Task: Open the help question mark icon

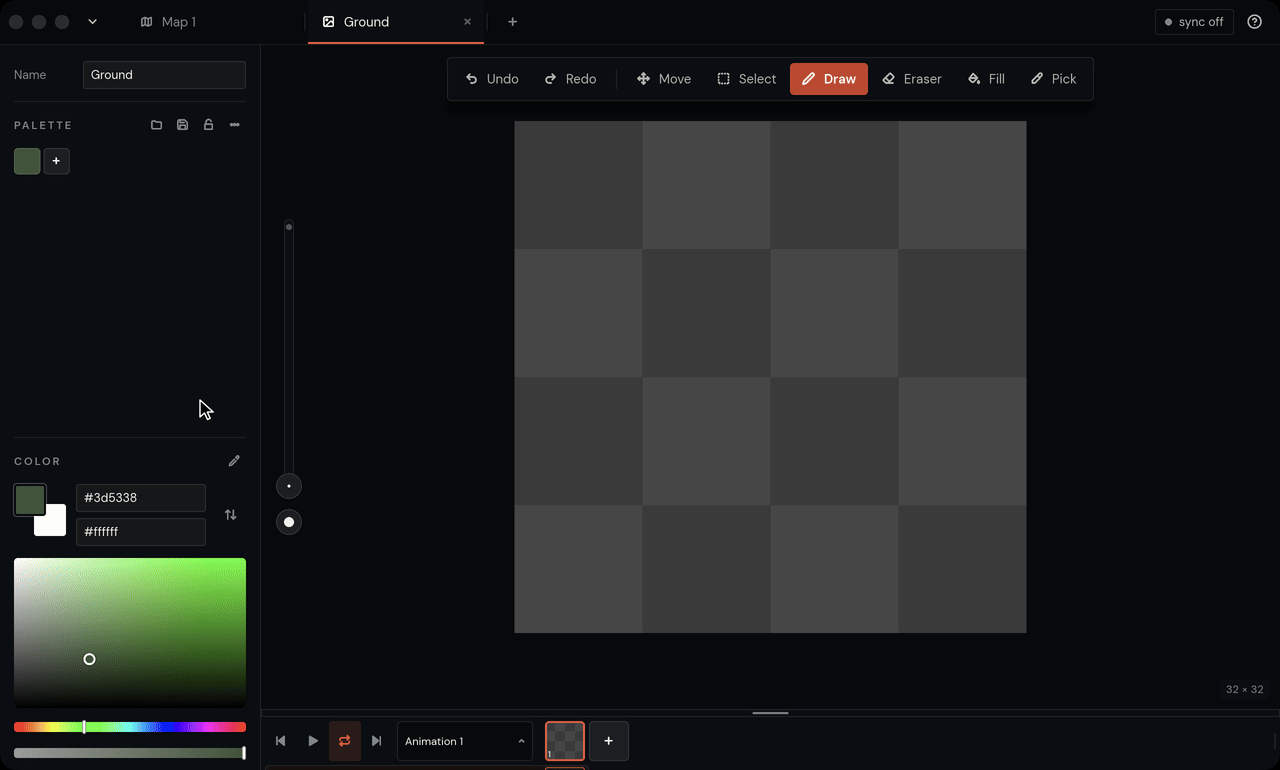Action: (1255, 22)
